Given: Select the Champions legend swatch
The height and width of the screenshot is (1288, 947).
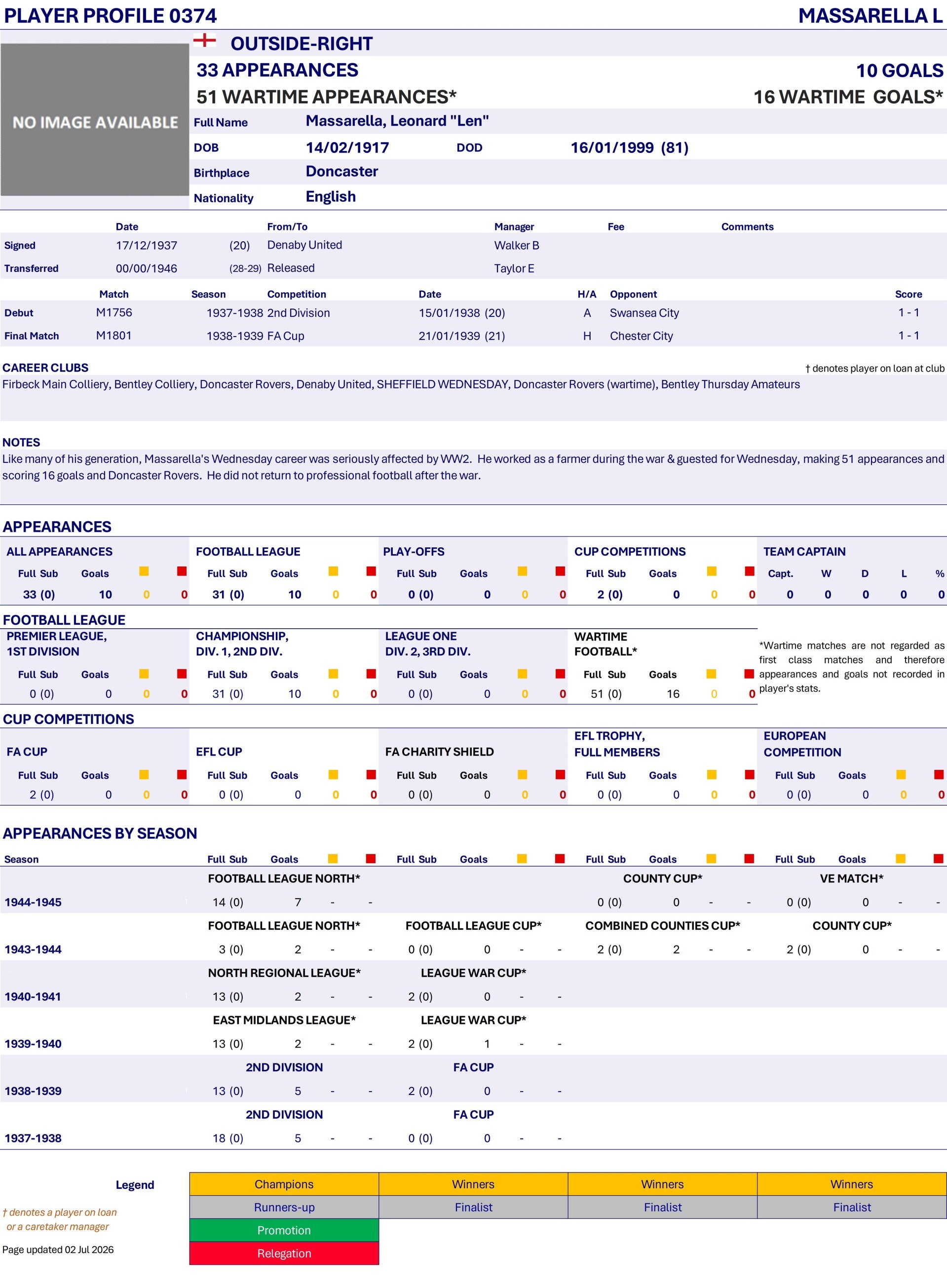Looking at the screenshot, I should [284, 1184].
